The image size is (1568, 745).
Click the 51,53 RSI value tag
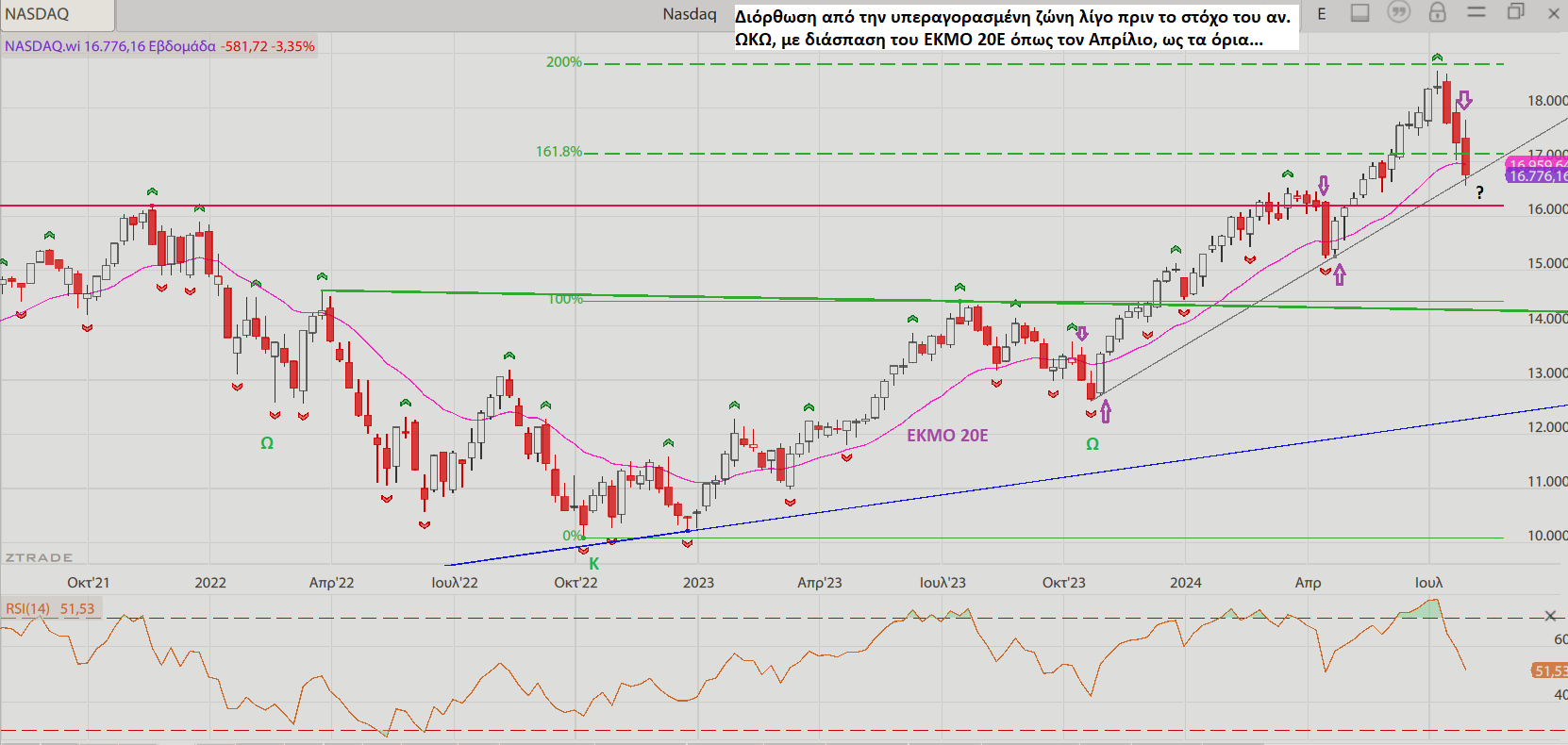pos(1549,670)
